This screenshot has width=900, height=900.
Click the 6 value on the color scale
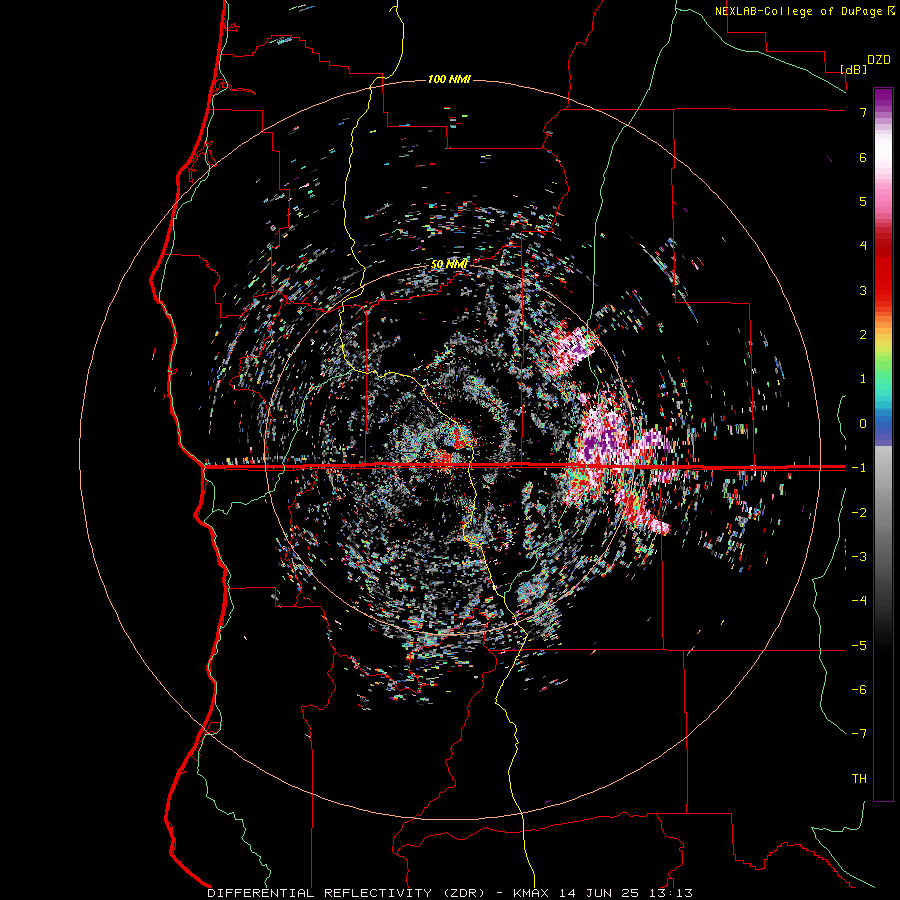(x=863, y=157)
